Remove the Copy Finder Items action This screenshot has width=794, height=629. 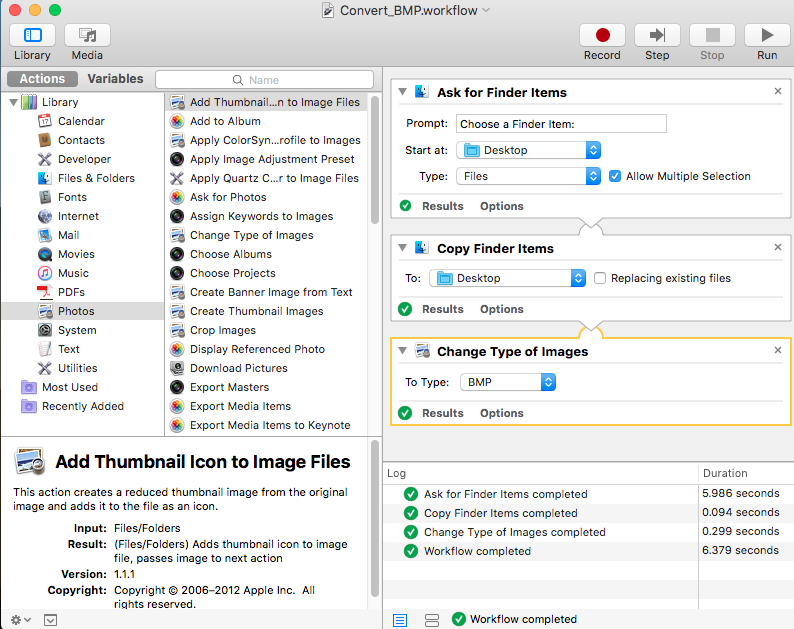pyautogui.click(x=778, y=247)
